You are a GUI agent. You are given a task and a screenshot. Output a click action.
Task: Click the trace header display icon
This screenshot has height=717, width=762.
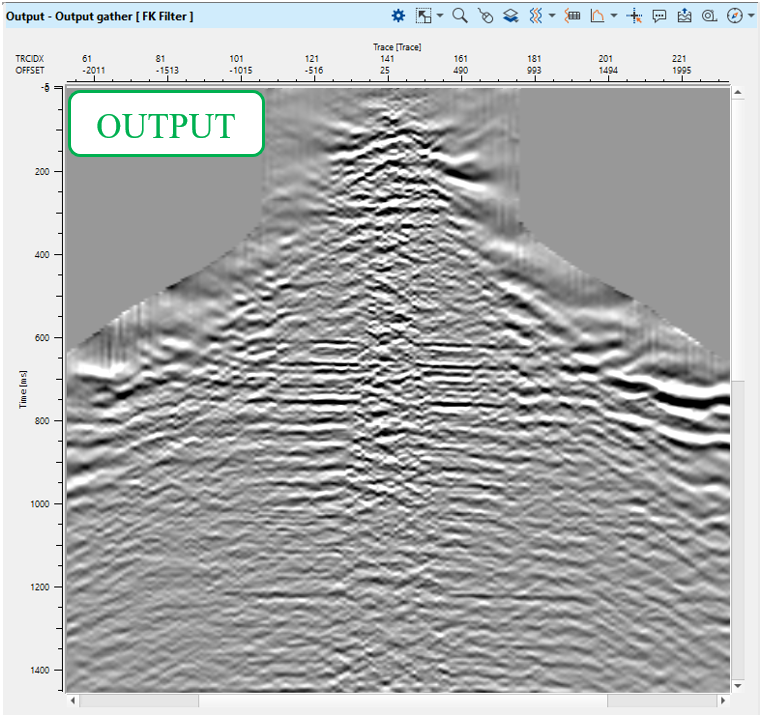(573, 16)
